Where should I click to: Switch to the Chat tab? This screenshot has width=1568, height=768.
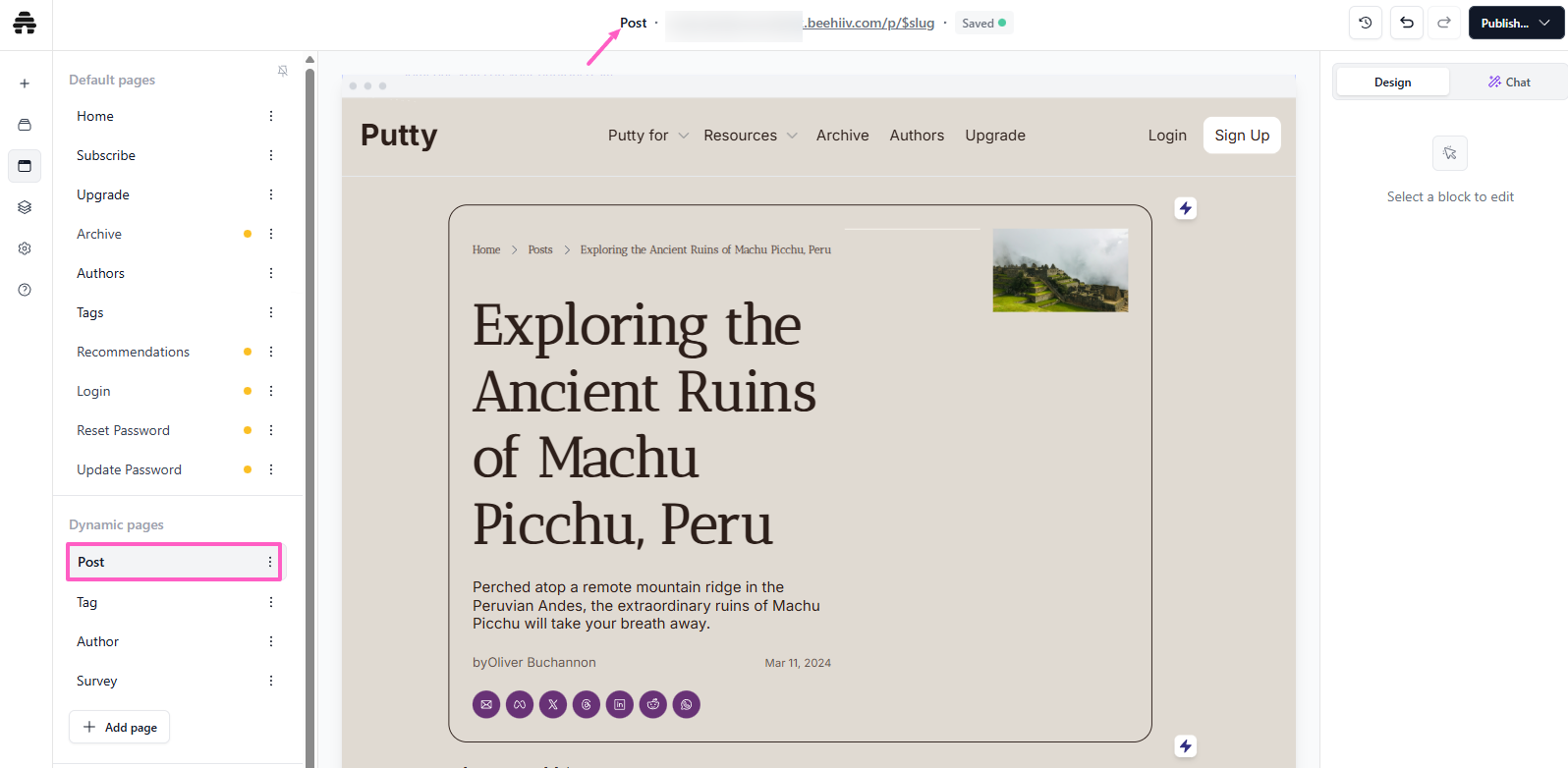click(x=1509, y=82)
